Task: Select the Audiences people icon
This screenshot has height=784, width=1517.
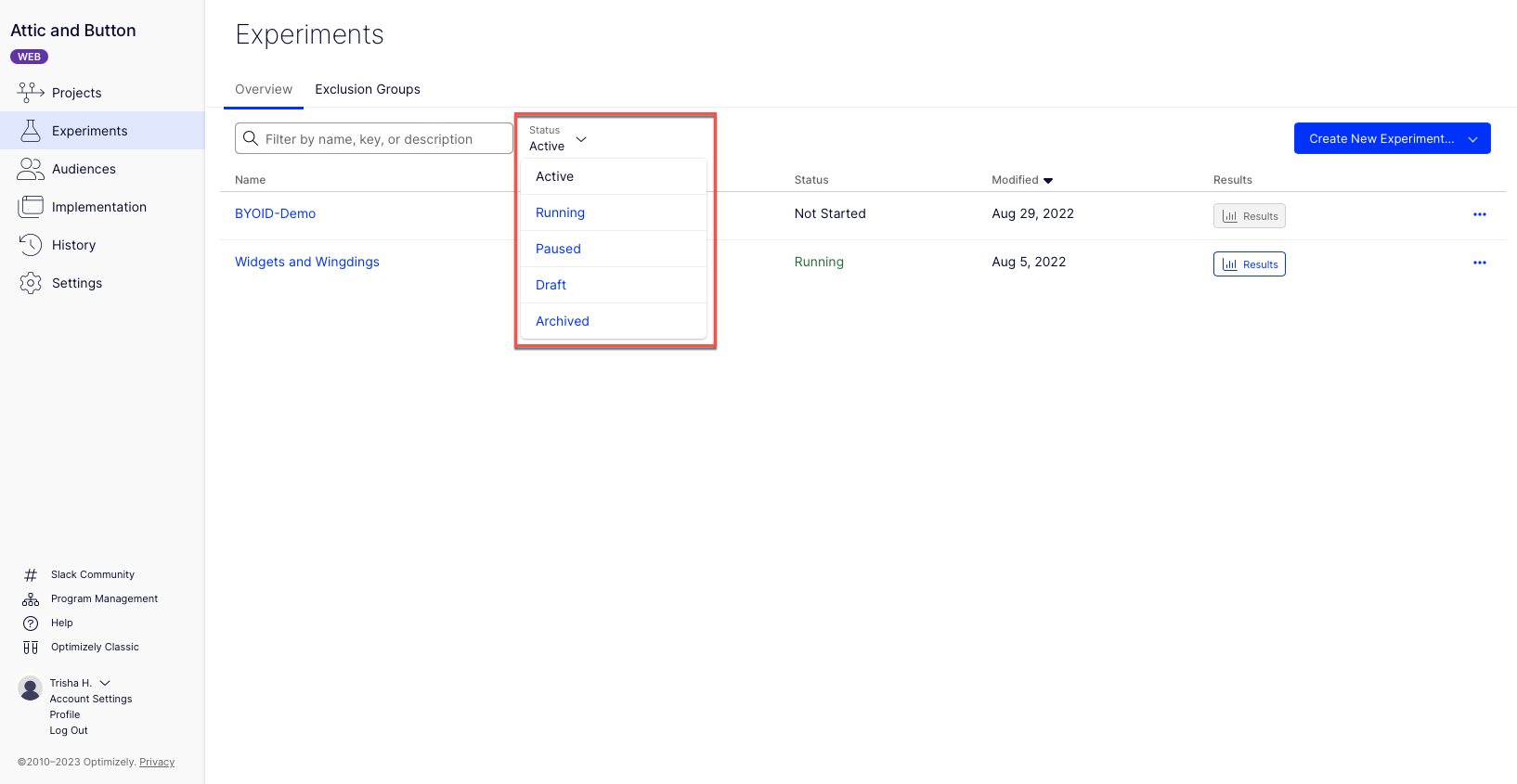Action: click(x=31, y=169)
